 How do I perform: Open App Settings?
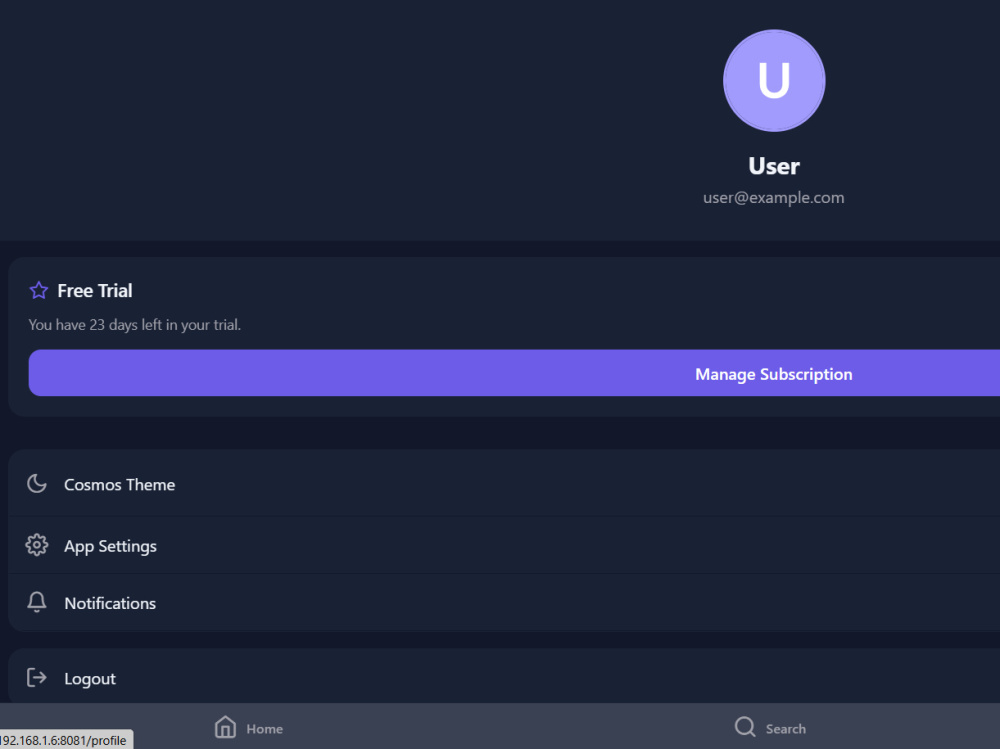[504, 545]
